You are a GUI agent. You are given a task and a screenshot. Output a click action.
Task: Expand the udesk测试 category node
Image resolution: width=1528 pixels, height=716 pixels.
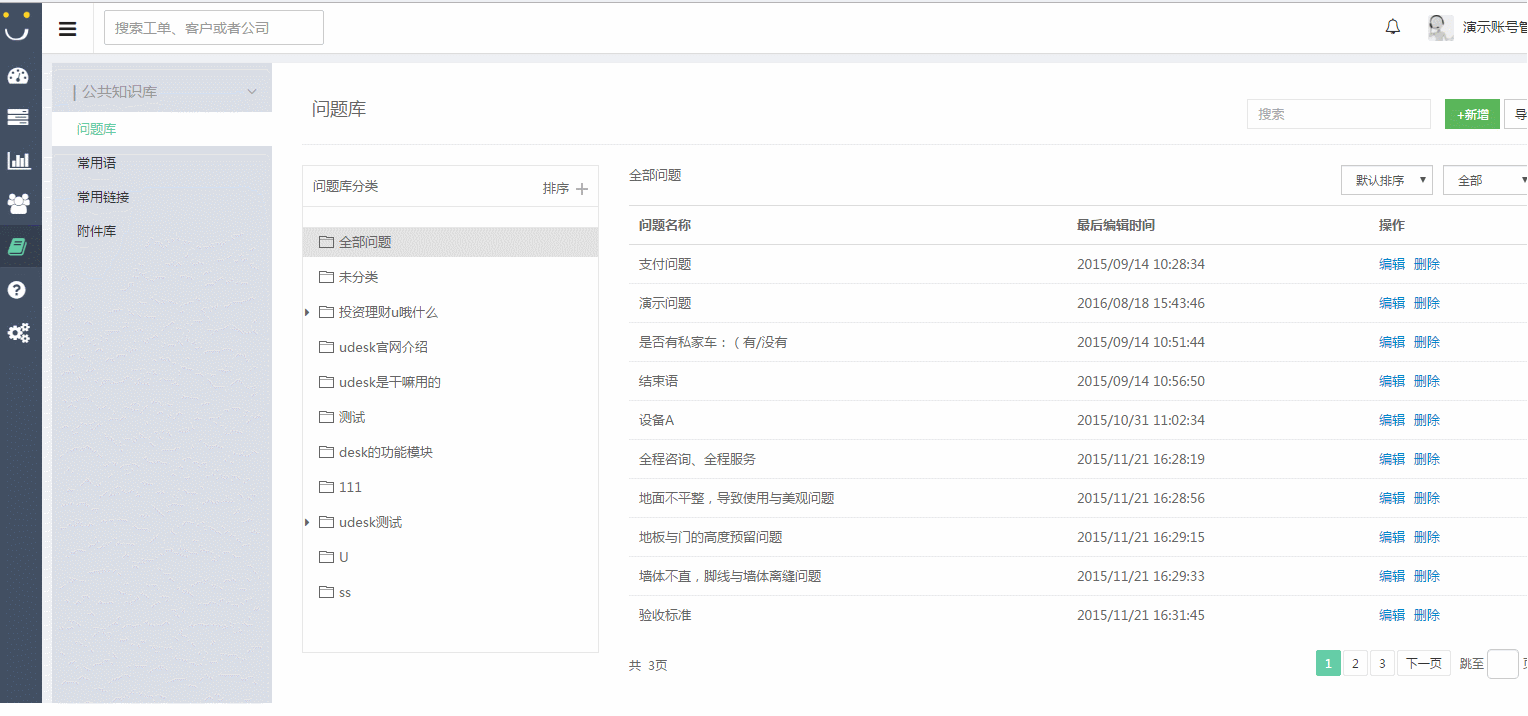pos(307,521)
